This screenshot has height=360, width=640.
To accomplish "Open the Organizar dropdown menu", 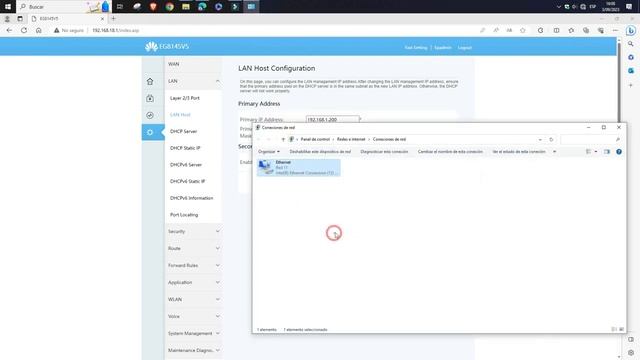I will click(269, 152).
